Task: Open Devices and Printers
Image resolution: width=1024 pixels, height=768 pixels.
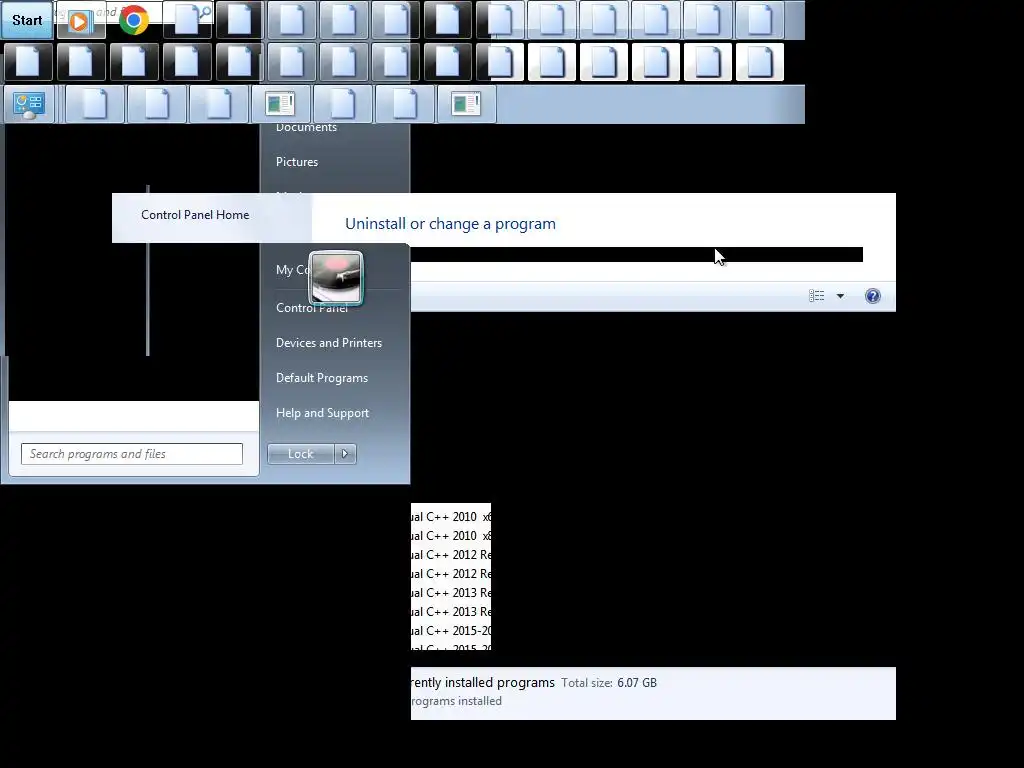Action: [328, 343]
